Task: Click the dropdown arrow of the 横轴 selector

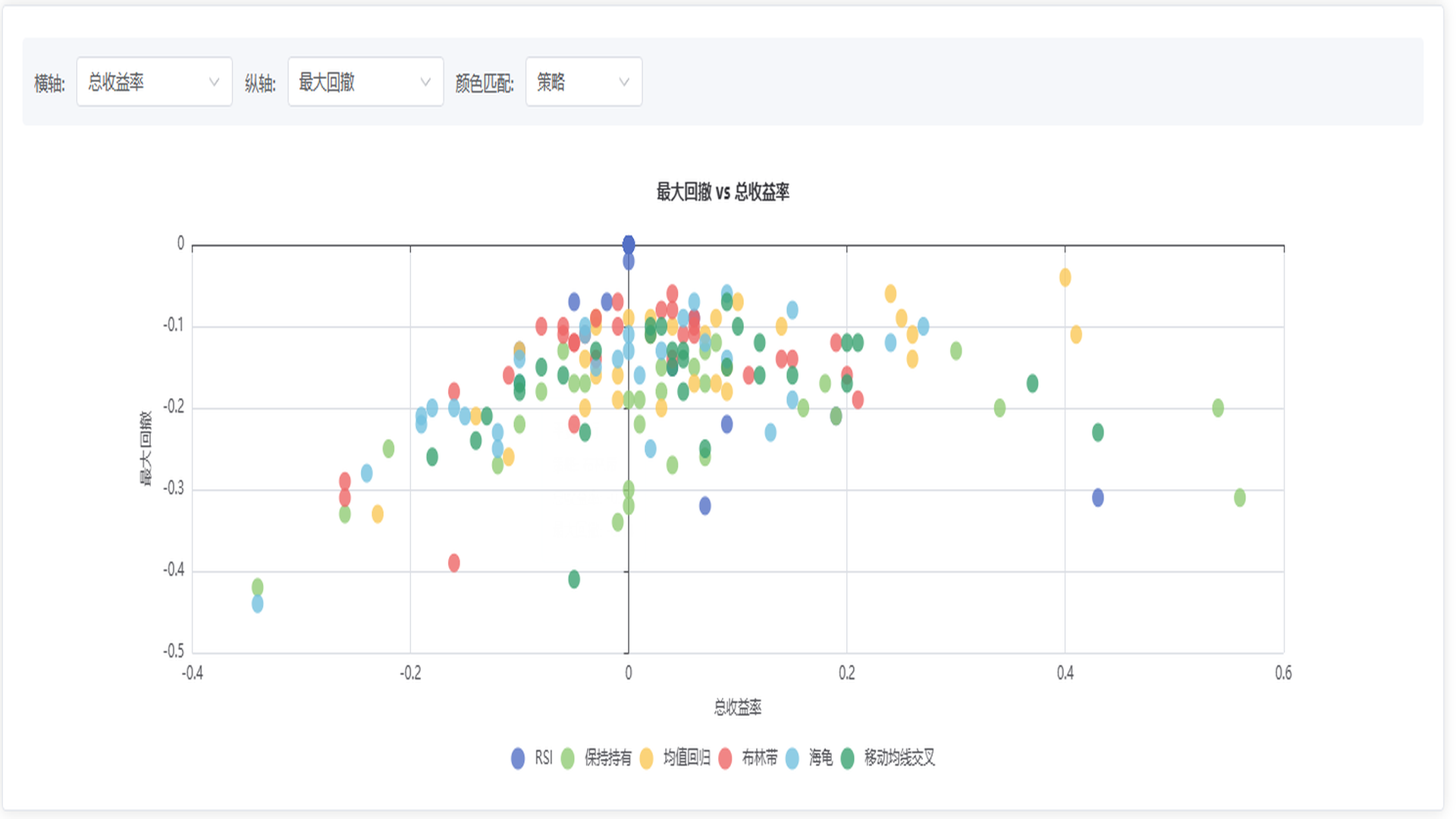Action: click(x=216, y=82)
